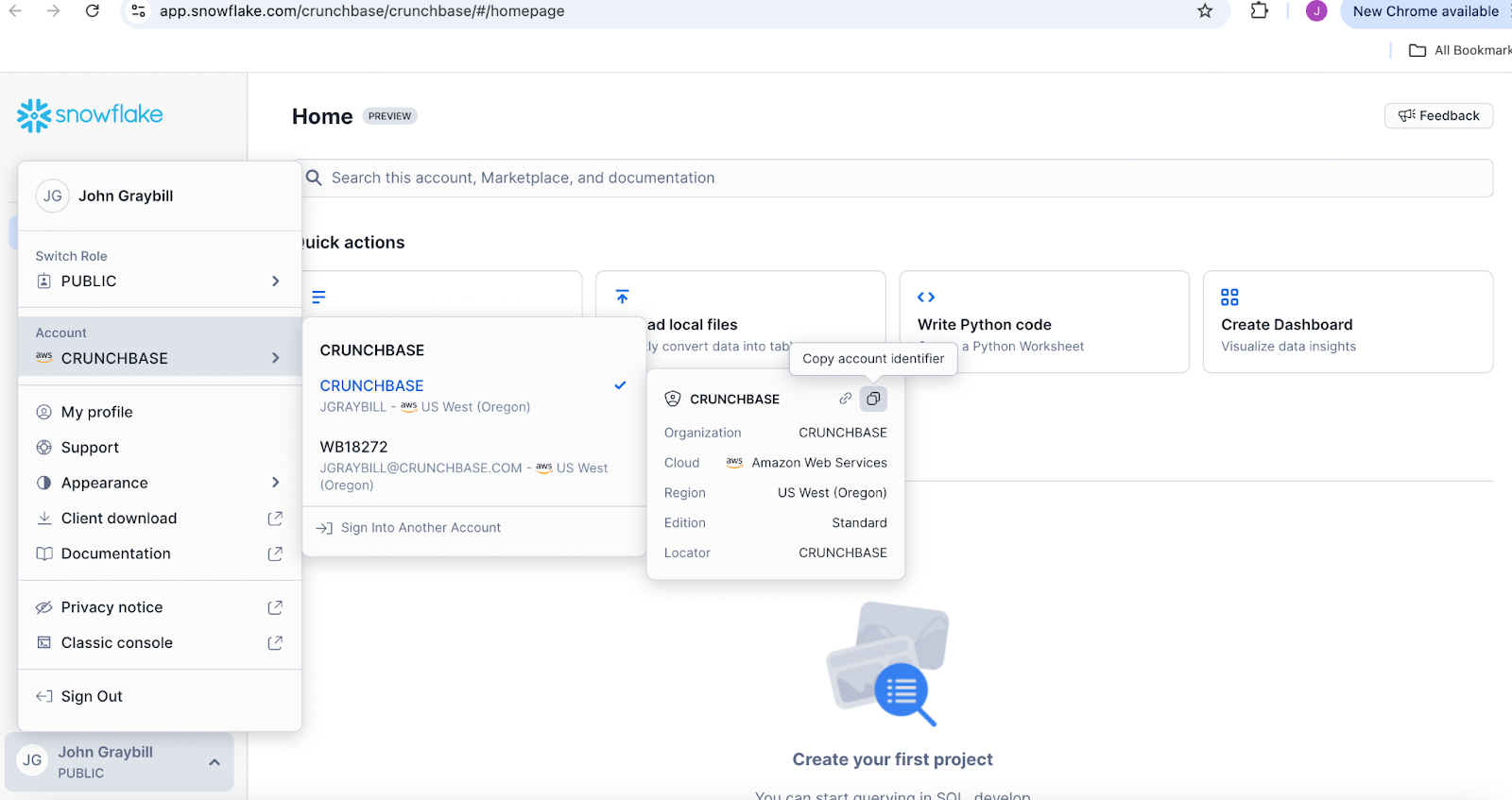
Task: Click the Chrome profile avatar J
Action: [x=1316, y=11]
